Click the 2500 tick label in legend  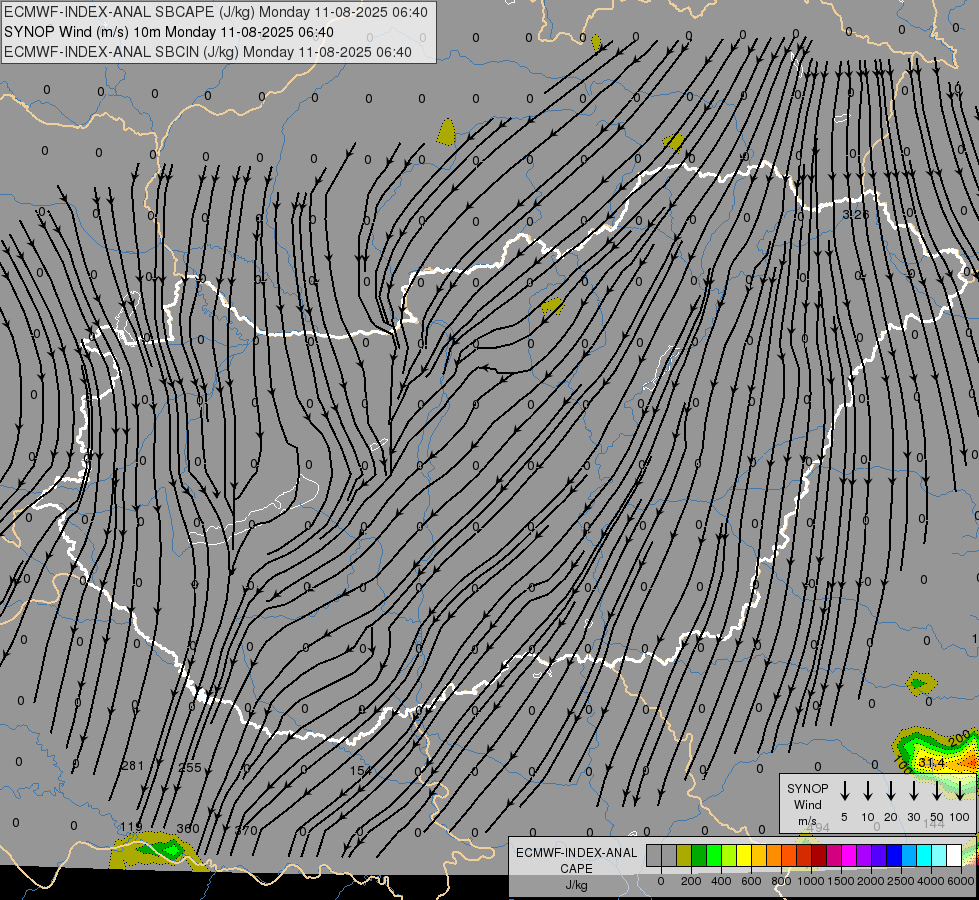pyautogui.click(x=900, y=881)
